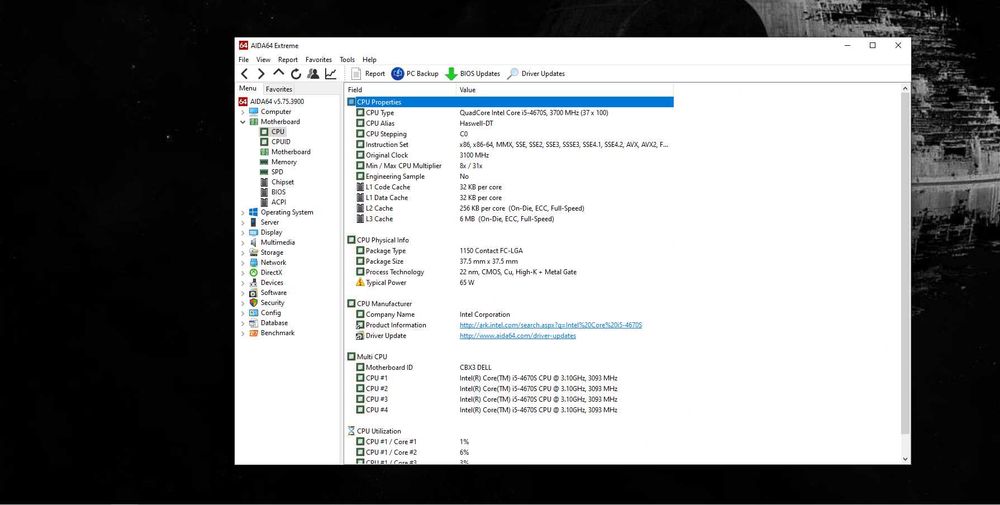Image resolution: width=1000 pixels, height=505 pixels.
Task: Click the Report toolbar button label
Action: (x=375, y=74)
